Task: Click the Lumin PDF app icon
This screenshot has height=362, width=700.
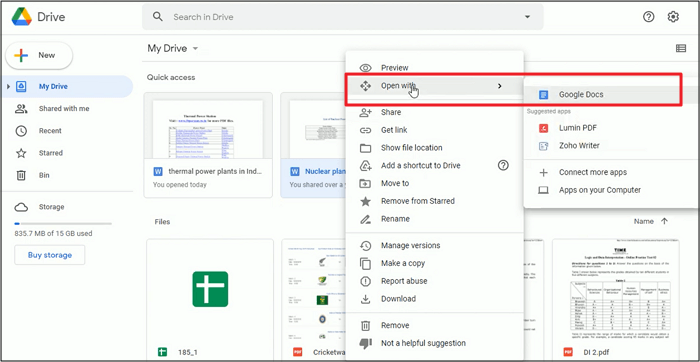Action: (x=543, y=128)
